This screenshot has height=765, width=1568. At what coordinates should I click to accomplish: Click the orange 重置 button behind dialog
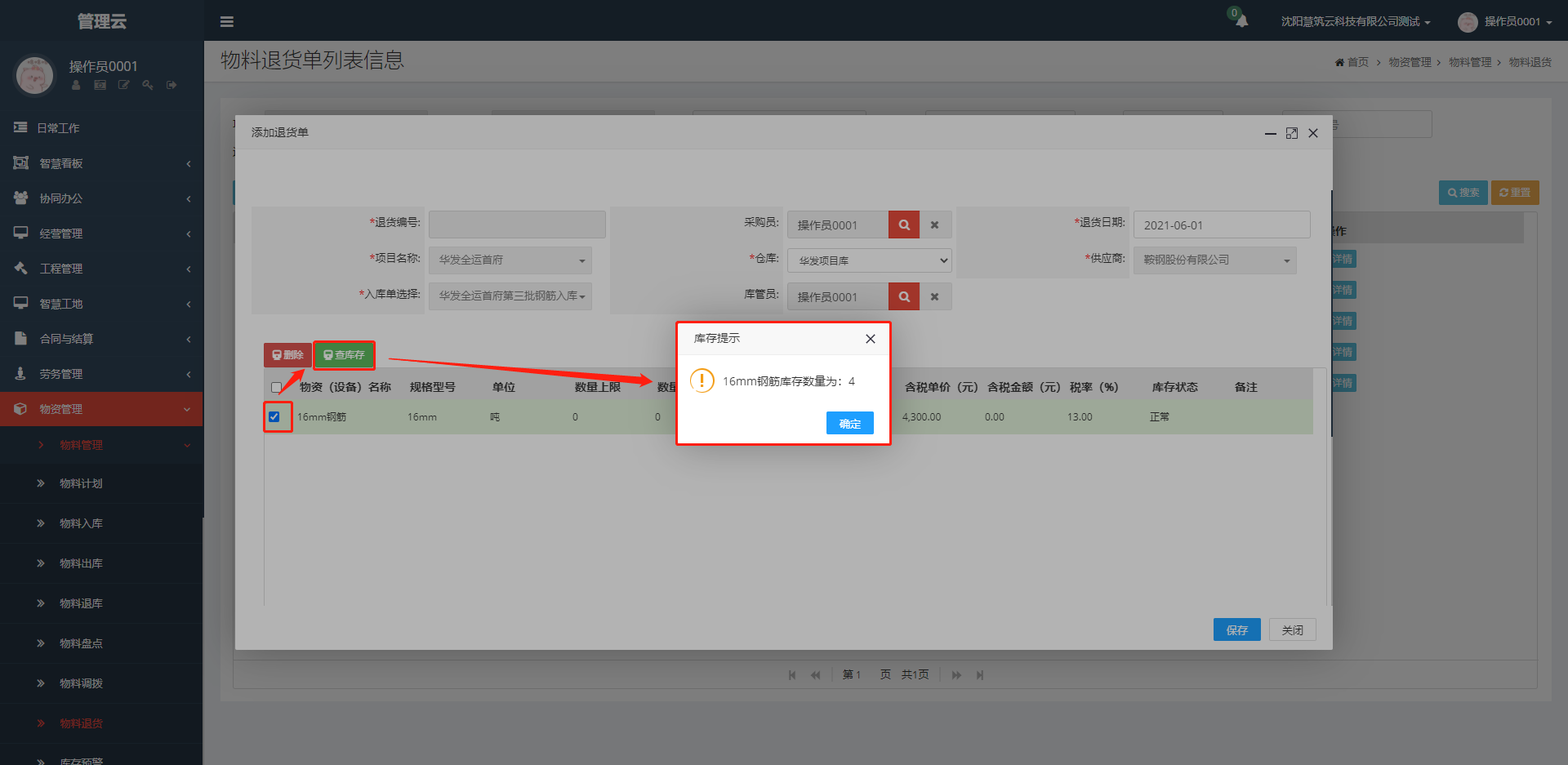[x=1515, y=193]
